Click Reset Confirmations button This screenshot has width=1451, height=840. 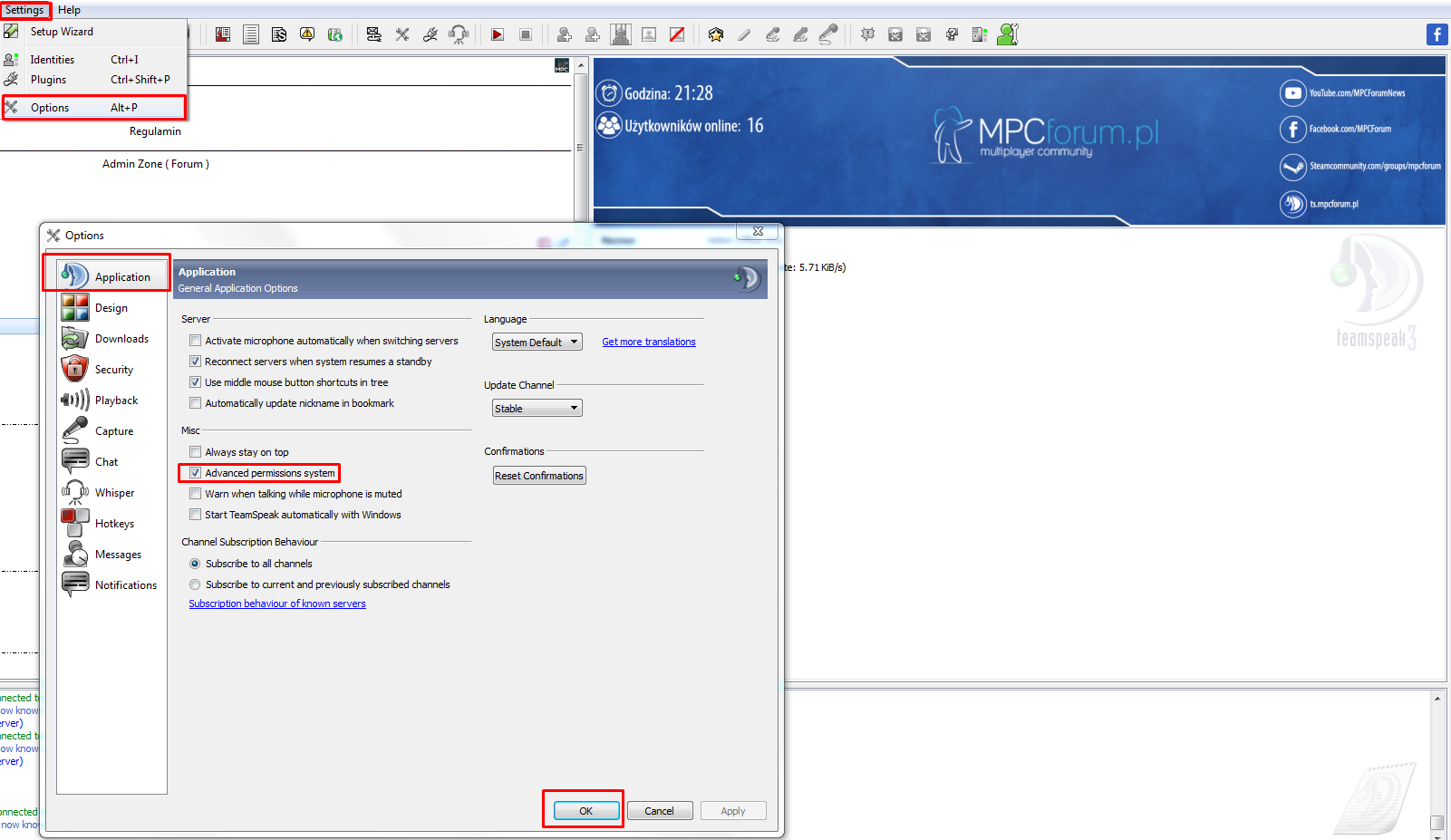[539, 476]
